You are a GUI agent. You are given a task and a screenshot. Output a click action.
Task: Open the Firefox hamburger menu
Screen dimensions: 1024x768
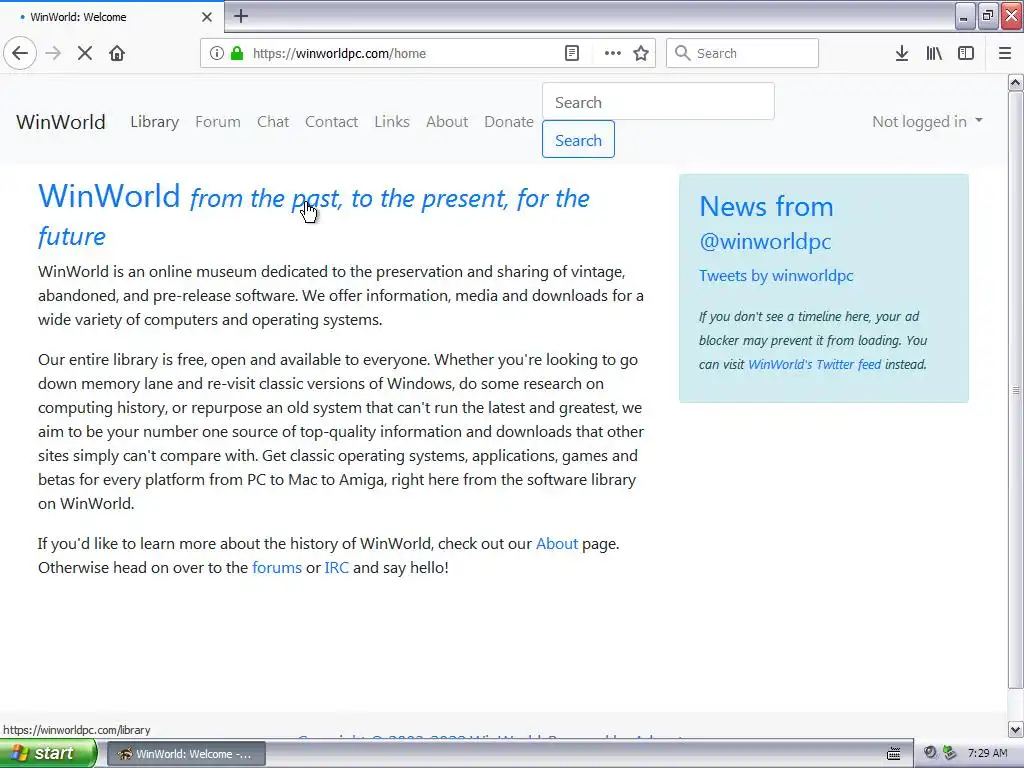click(1005, 53)
